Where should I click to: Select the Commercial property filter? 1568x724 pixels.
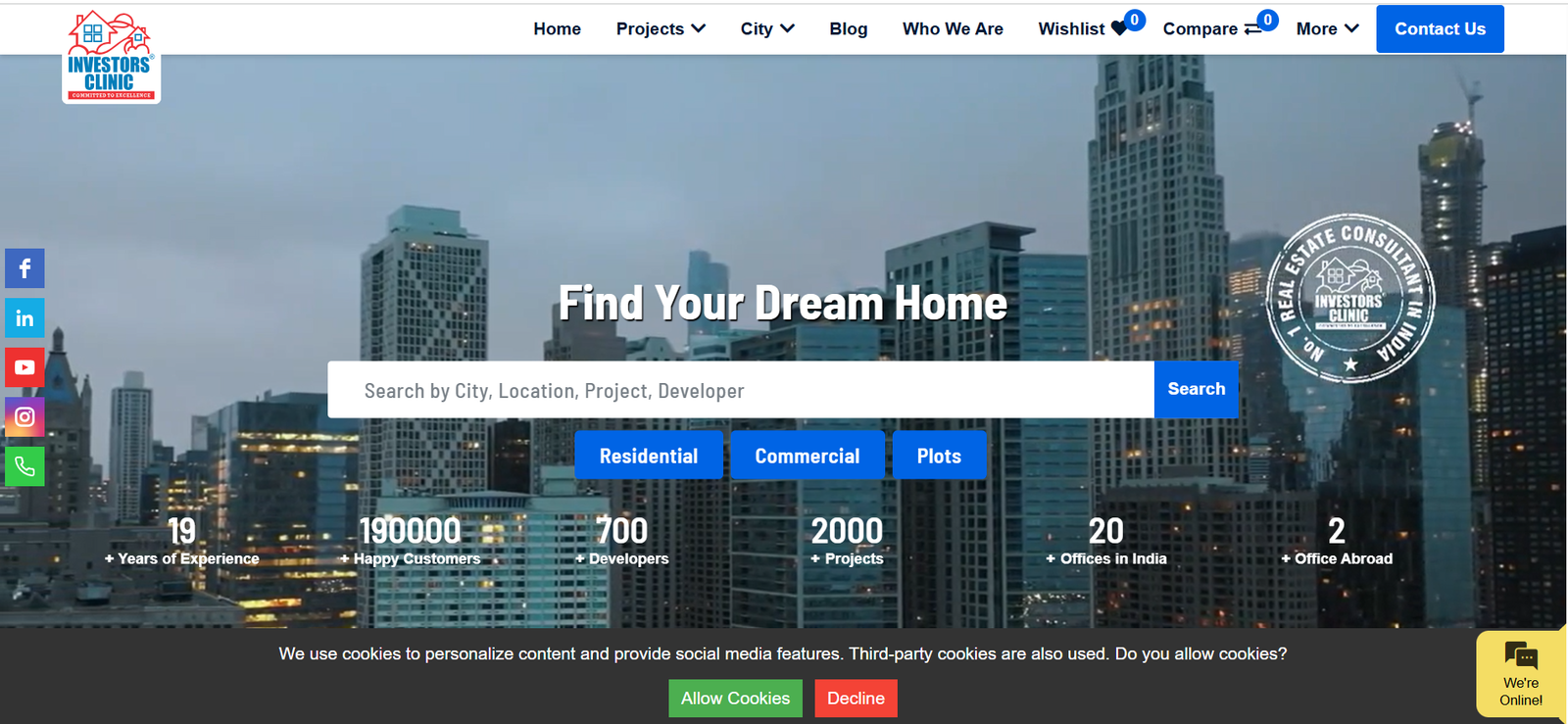(x=807, y=456)
